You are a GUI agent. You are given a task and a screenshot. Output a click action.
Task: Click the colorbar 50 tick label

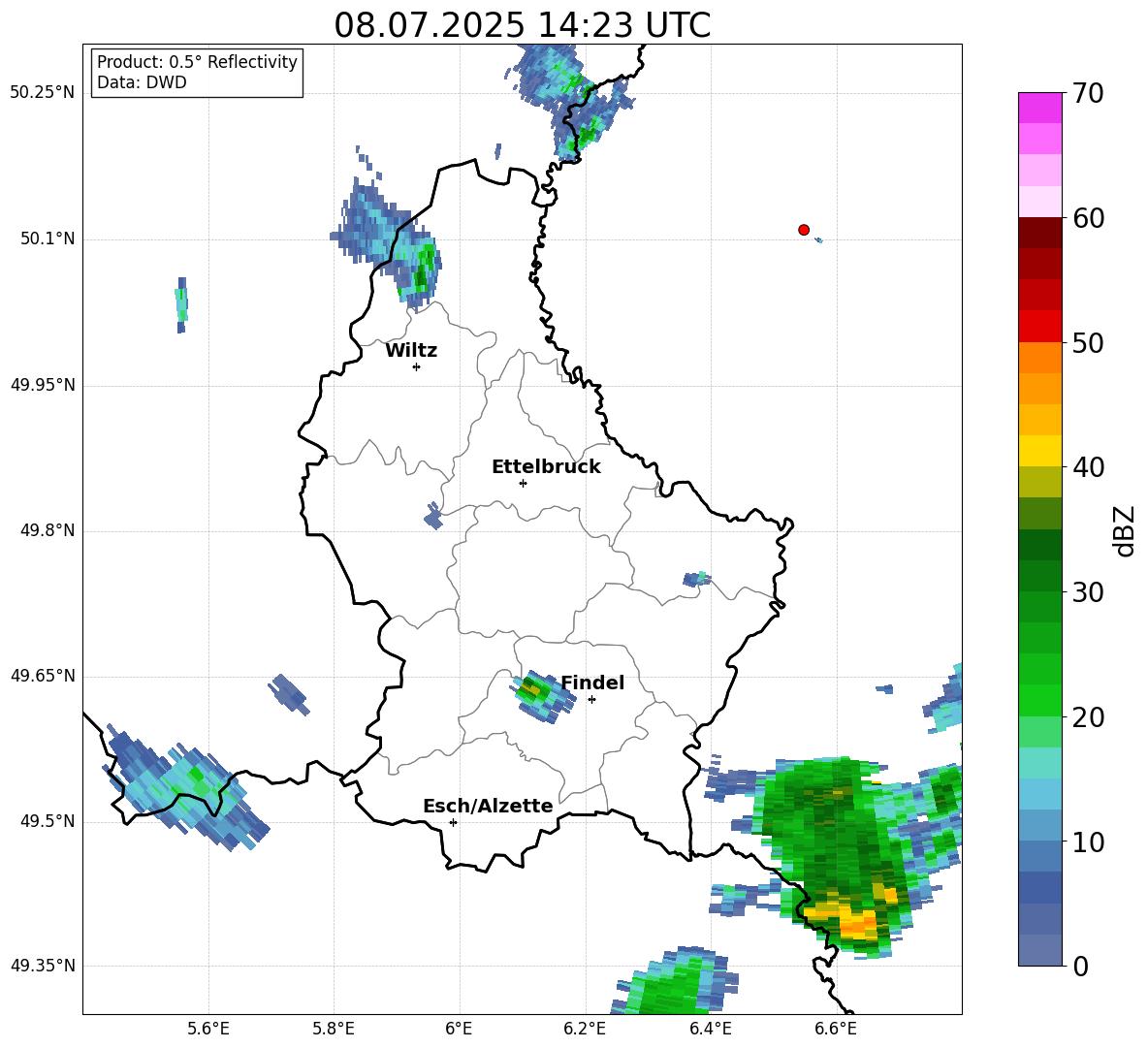1088,342
